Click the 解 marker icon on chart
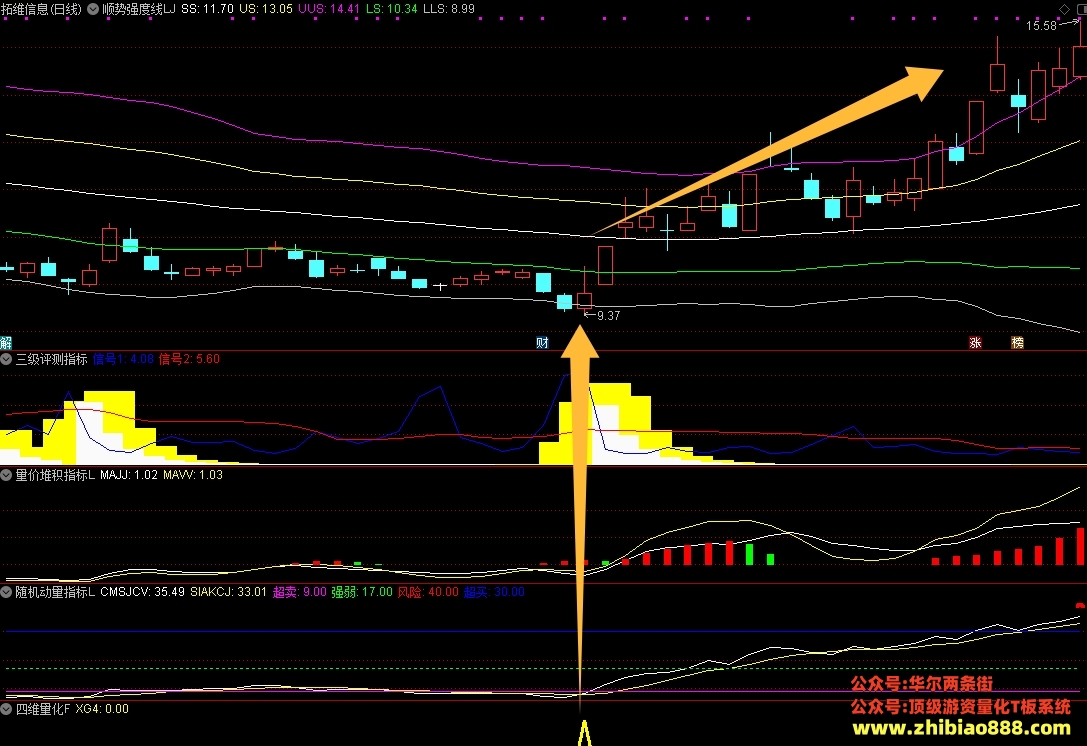1087x746 pixels. tap(6, 342)
